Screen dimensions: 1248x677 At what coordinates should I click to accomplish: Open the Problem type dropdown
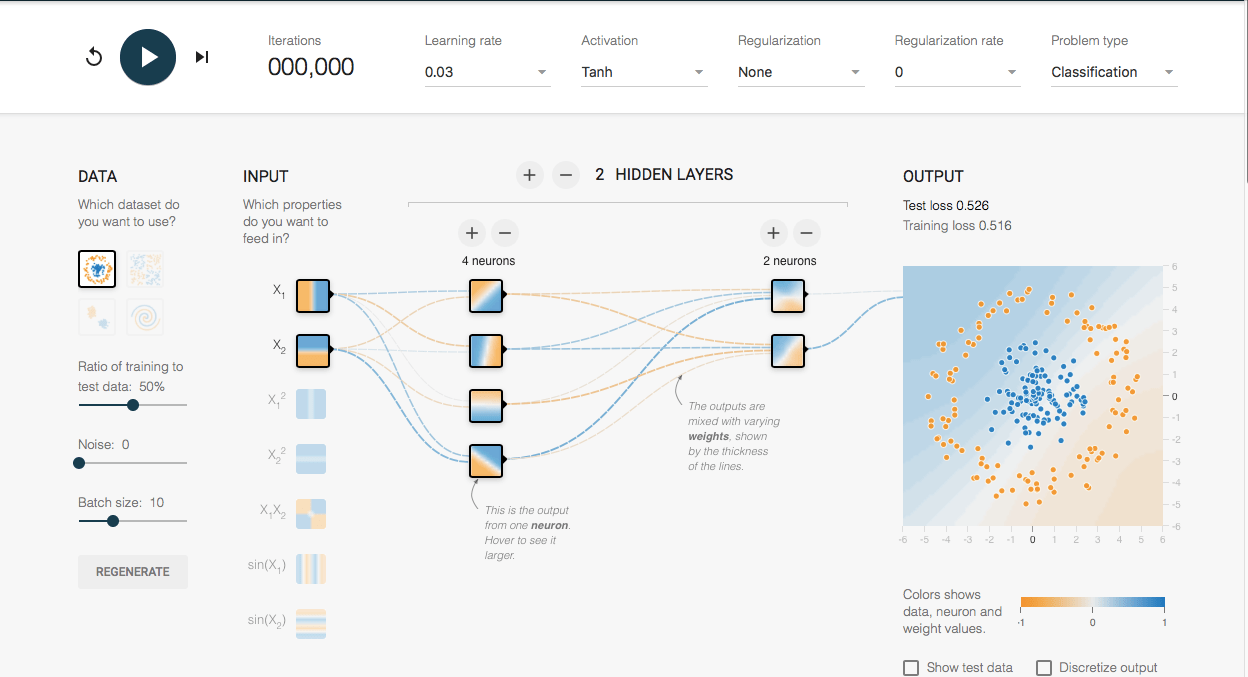coord(1113,72)
